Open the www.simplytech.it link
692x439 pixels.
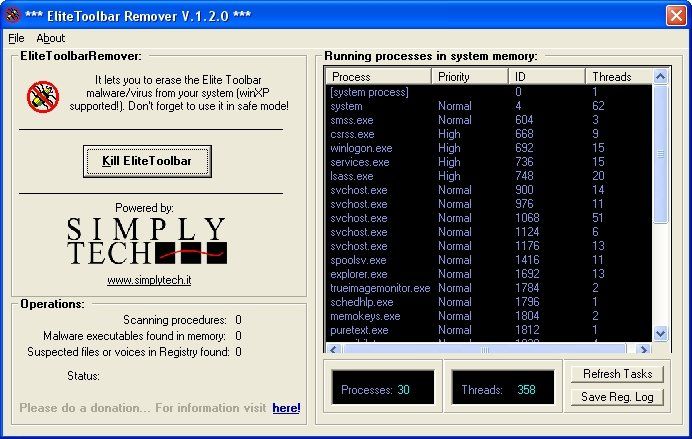[x=149, y=280]
